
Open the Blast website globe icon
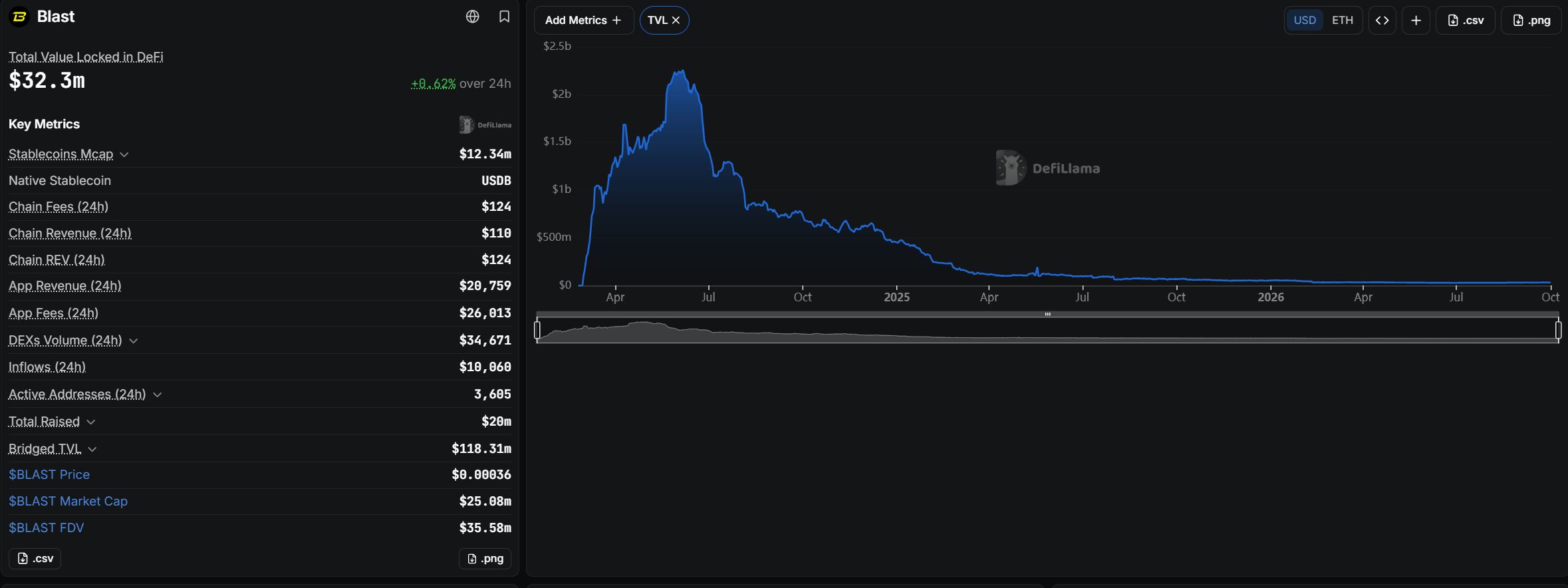click(x=472, y=17)
